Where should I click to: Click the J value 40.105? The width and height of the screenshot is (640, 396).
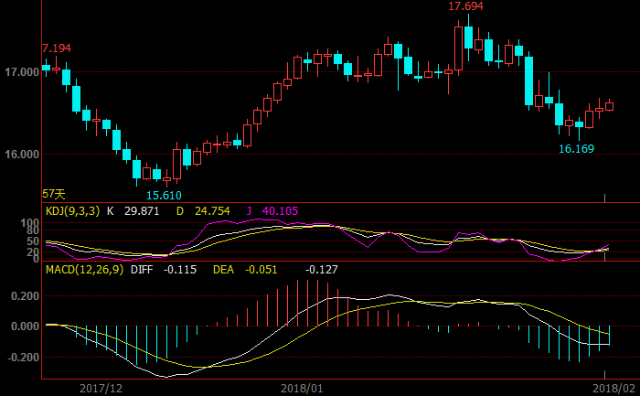[x=280, y=211]
